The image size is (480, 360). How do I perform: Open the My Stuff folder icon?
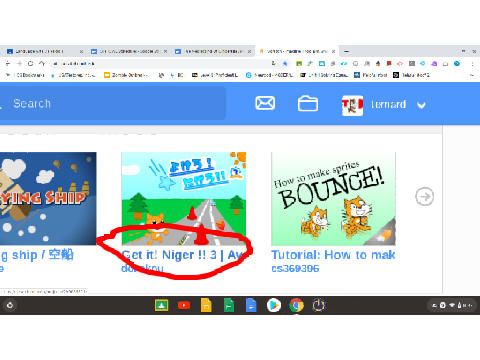pyautogui.click(x=308, y=103)
